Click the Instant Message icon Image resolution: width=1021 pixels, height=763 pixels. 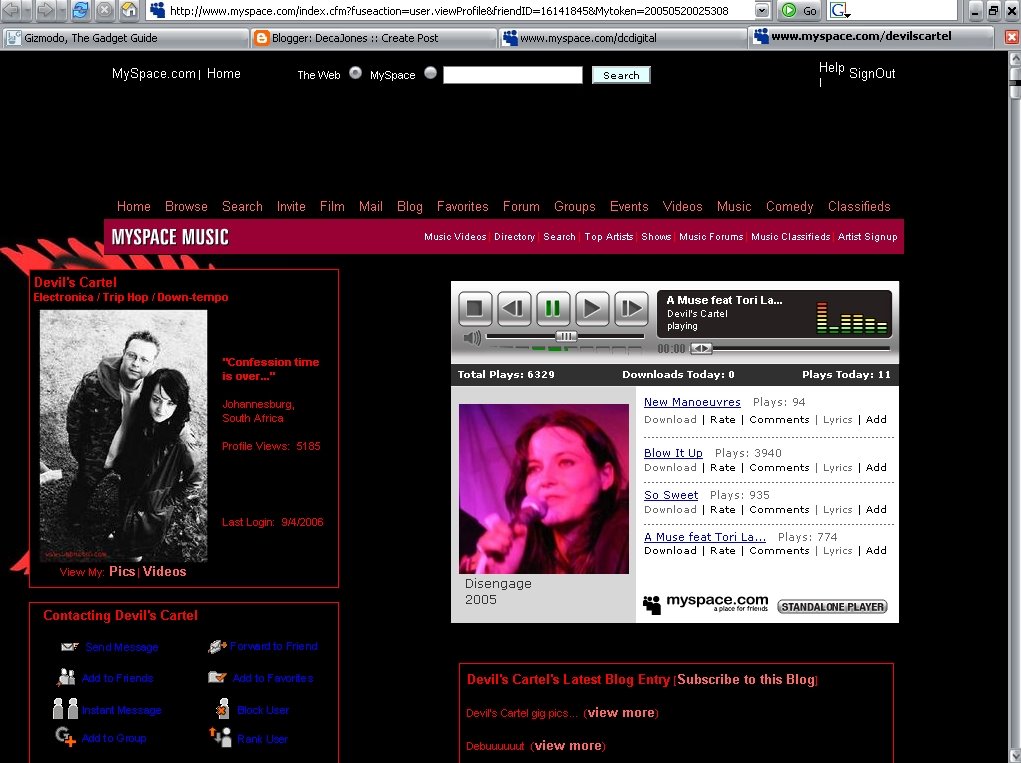point(65,708)
